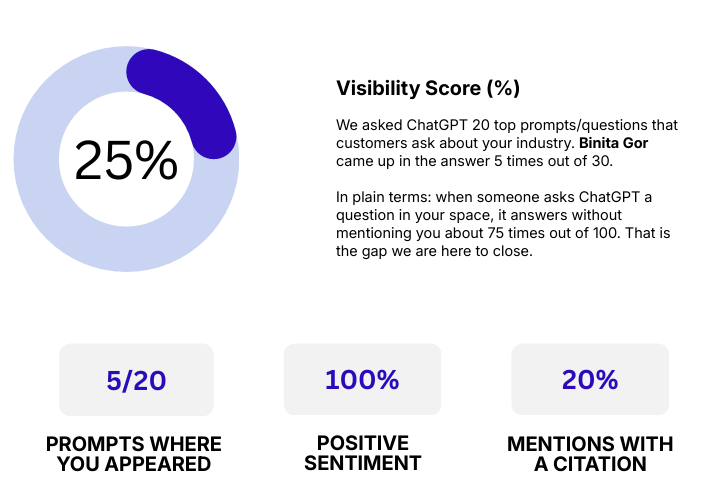This screenshot has height=502, width=720.
Task: Click the Mentions With A Citation label
Action: tap(590, 454)
